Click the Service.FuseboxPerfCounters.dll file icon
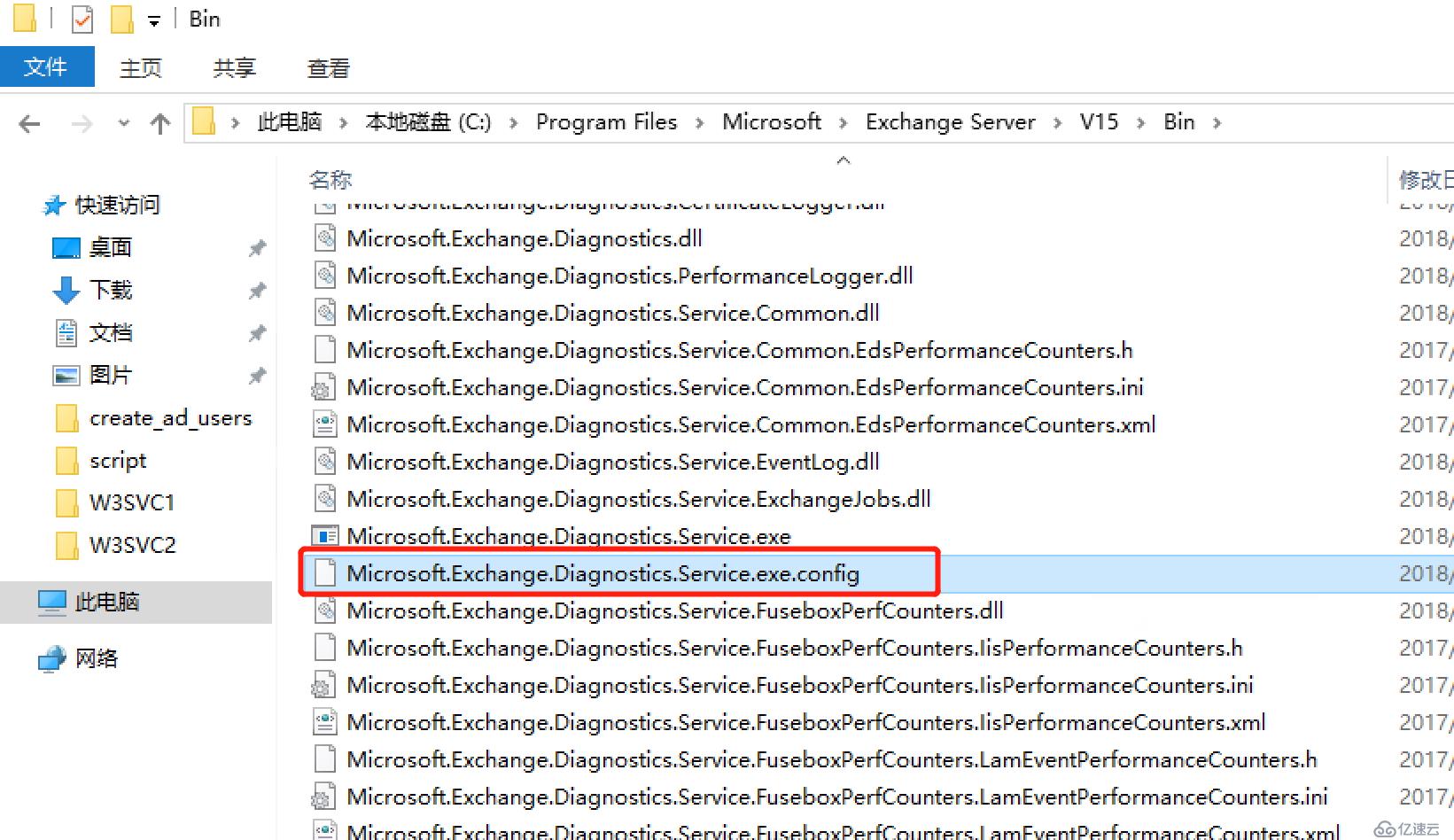 tap(325, 610)
